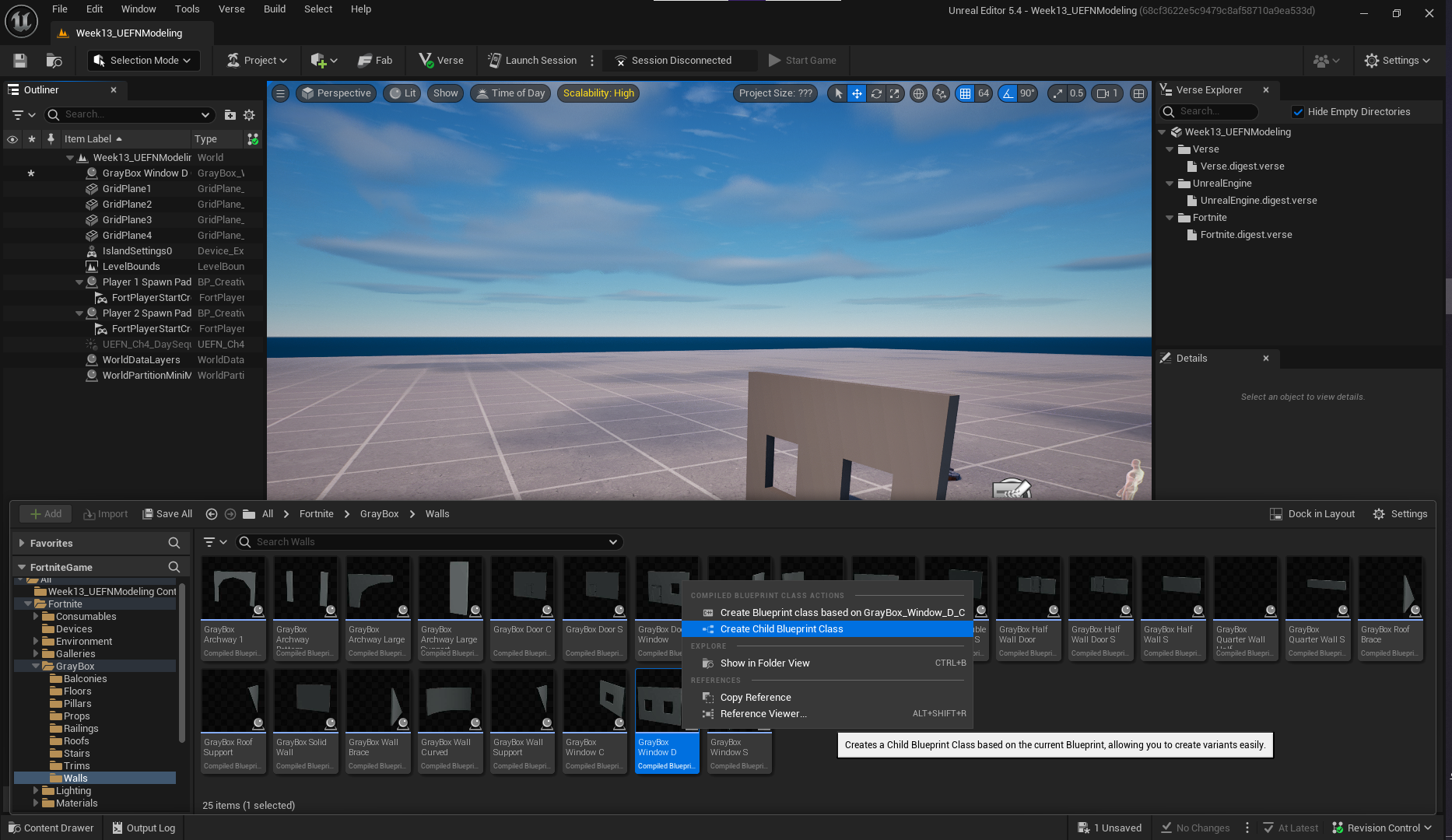Open the toolbar overflow three-dots menu
The height and width of the screenshot is (840, 1452).
[592, 61]
